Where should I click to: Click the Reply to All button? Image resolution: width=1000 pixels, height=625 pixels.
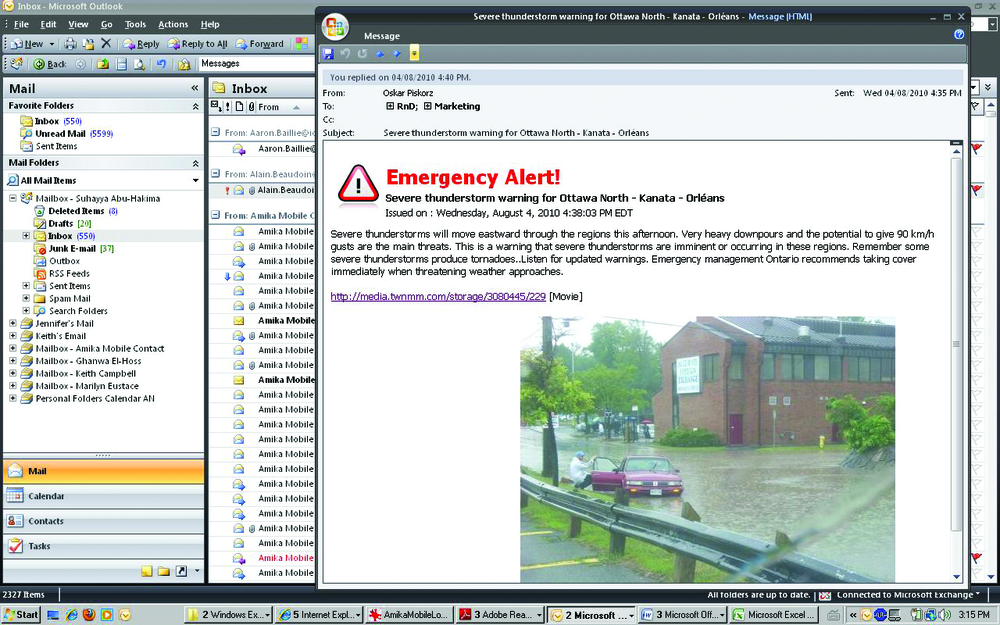coord(198,44)
